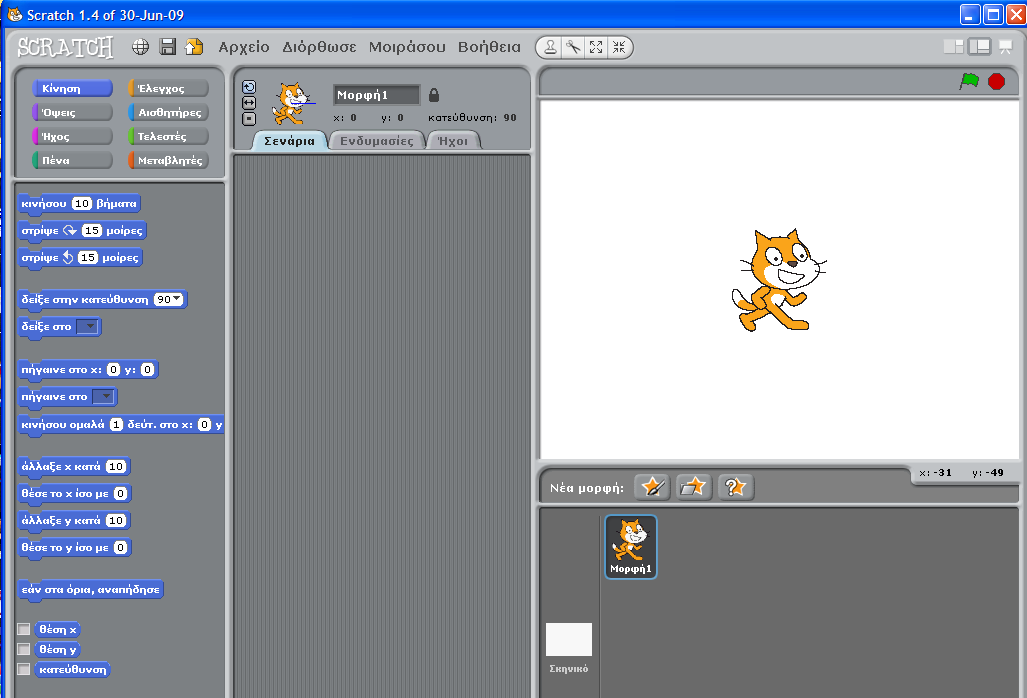Screen dimensions: 1027x698
Task: Select the Έλεγχος block category
Action: pos(168,88)
